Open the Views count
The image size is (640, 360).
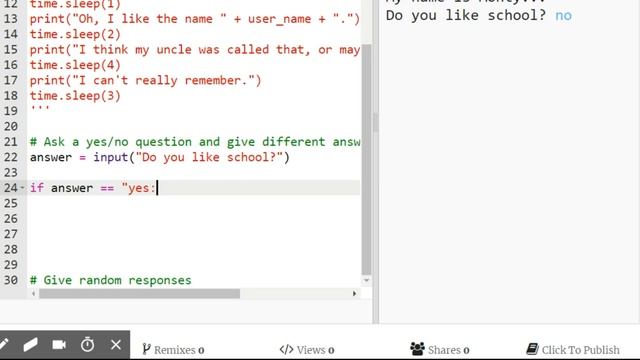click(x=307, y=350)
